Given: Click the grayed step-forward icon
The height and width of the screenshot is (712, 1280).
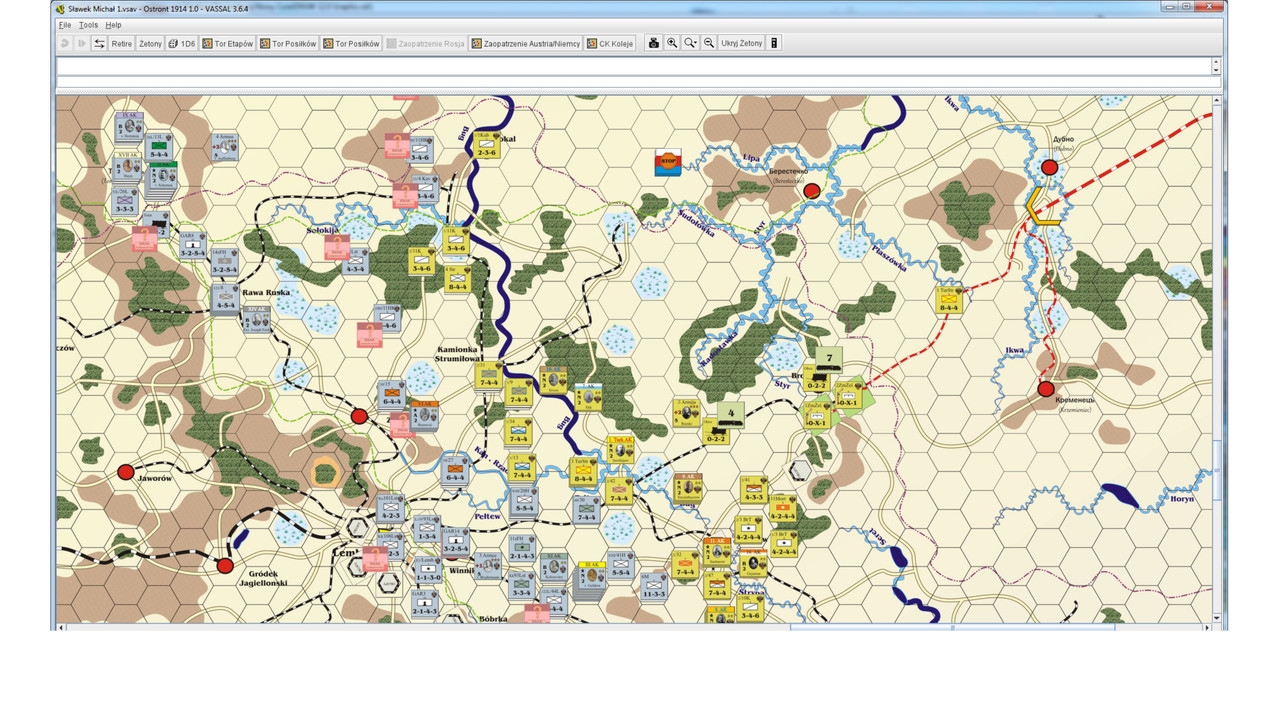Looking at the screenshot, I should coord(82,44).
